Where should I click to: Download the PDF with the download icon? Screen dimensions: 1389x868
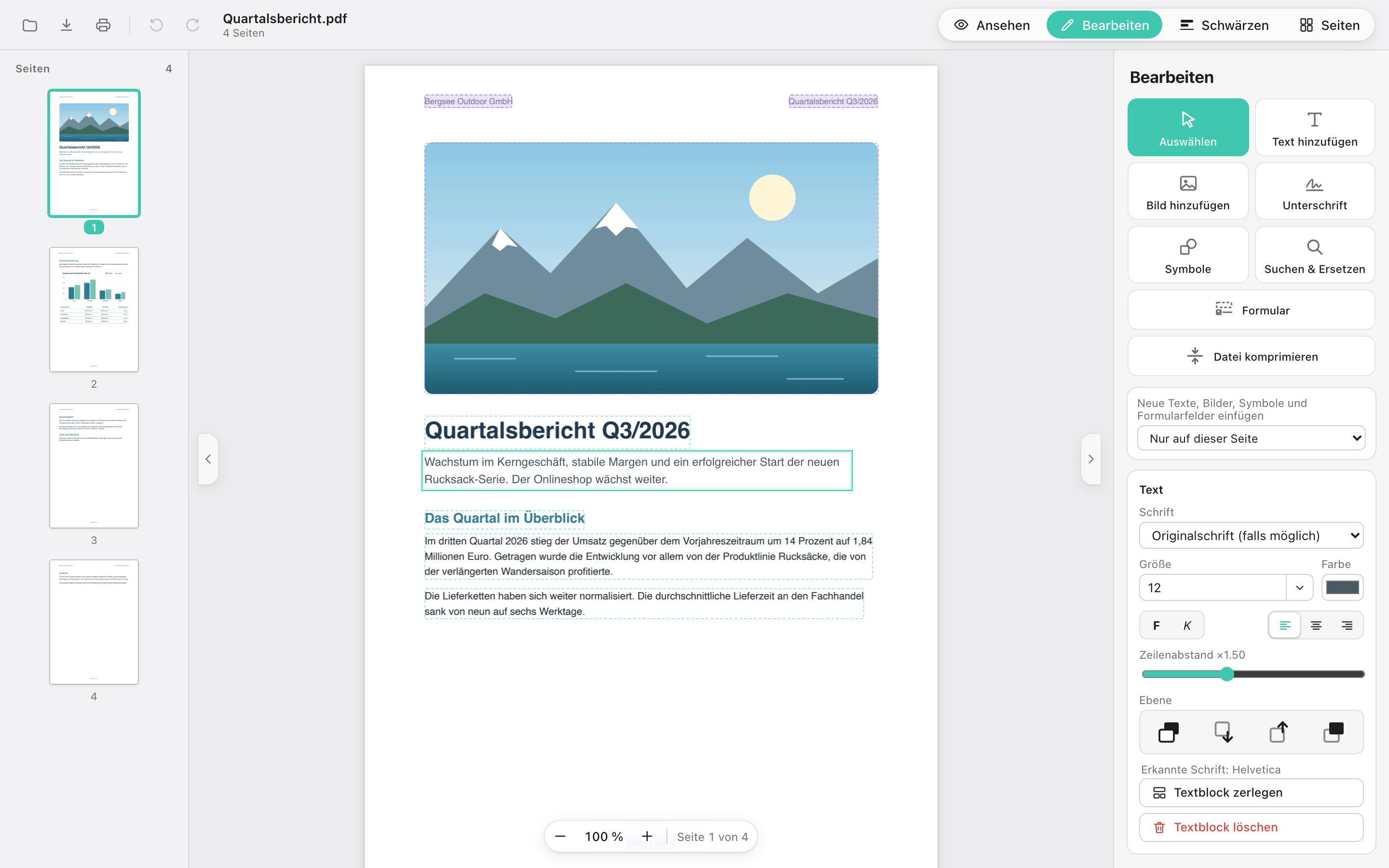pyautogui.click(x=67, y=25)
